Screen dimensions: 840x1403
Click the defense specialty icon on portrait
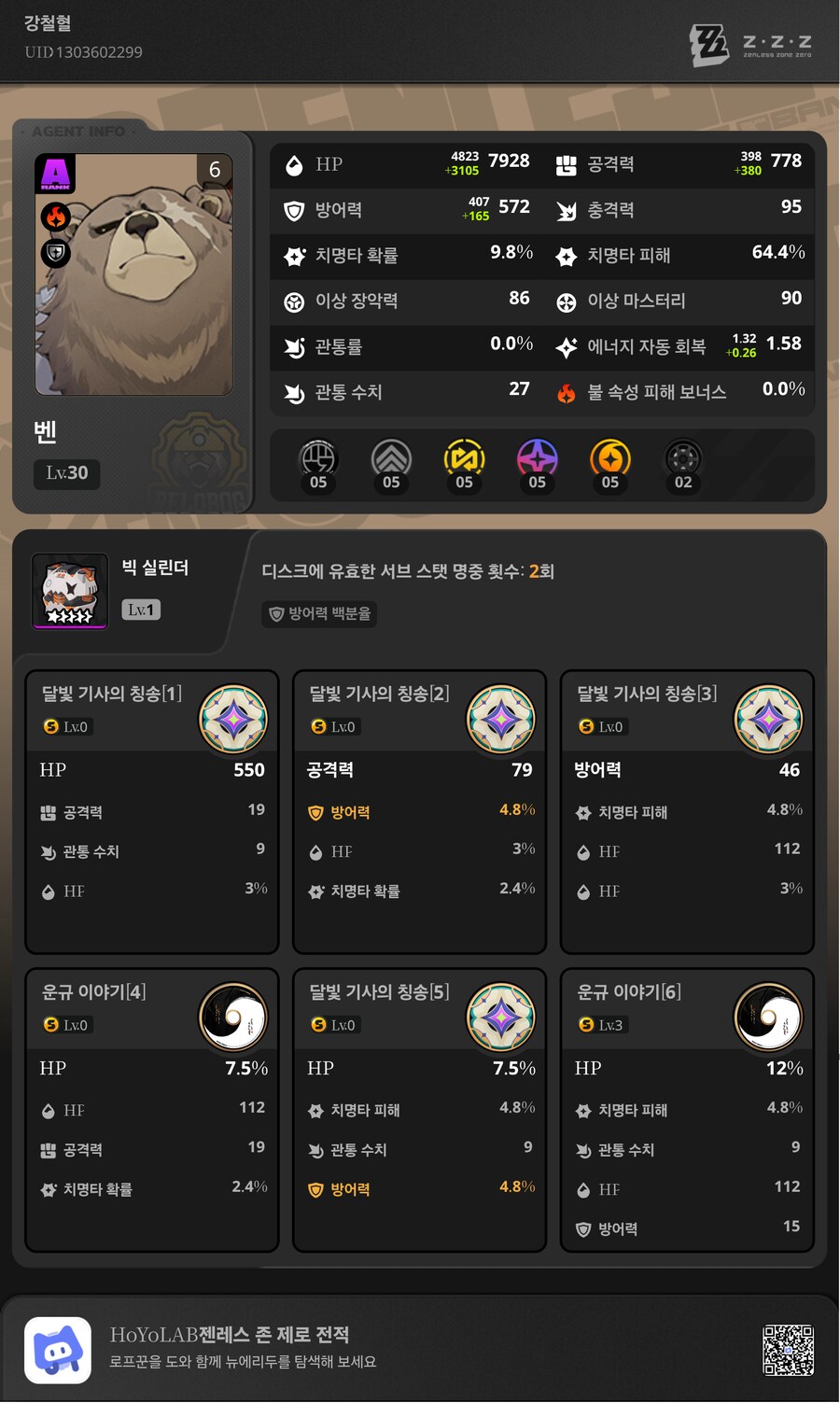[x=56, y=253]
